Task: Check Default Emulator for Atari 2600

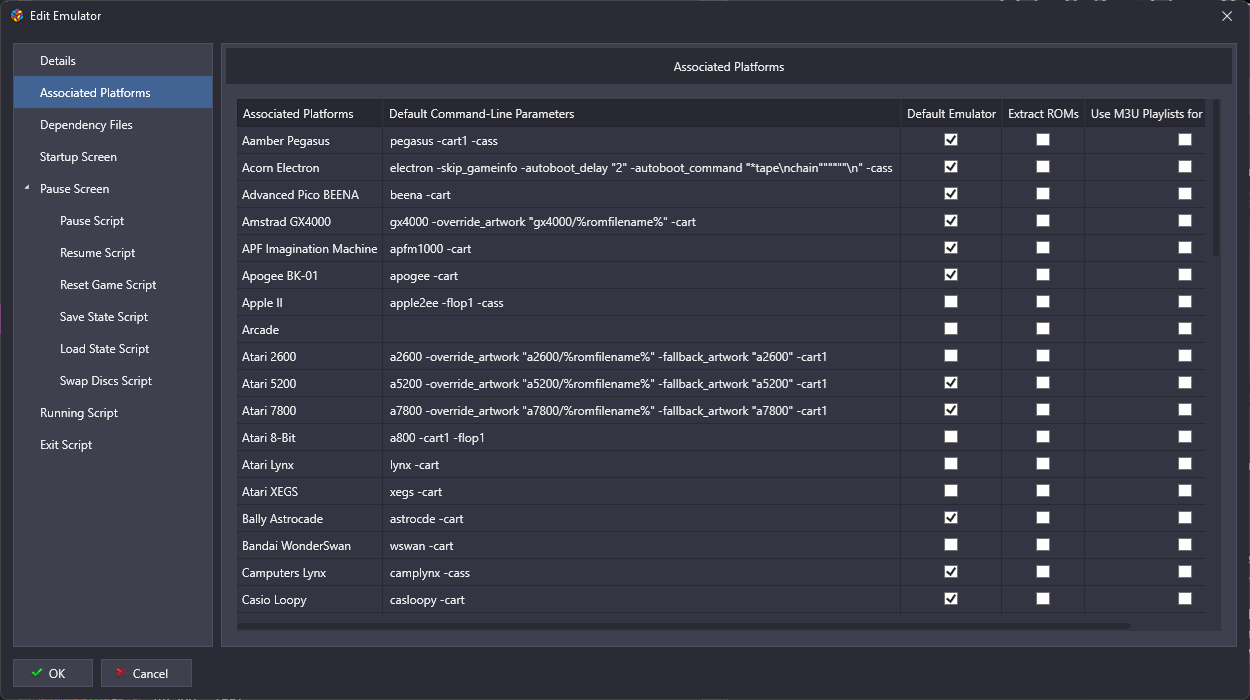Action: click(951, 356)
